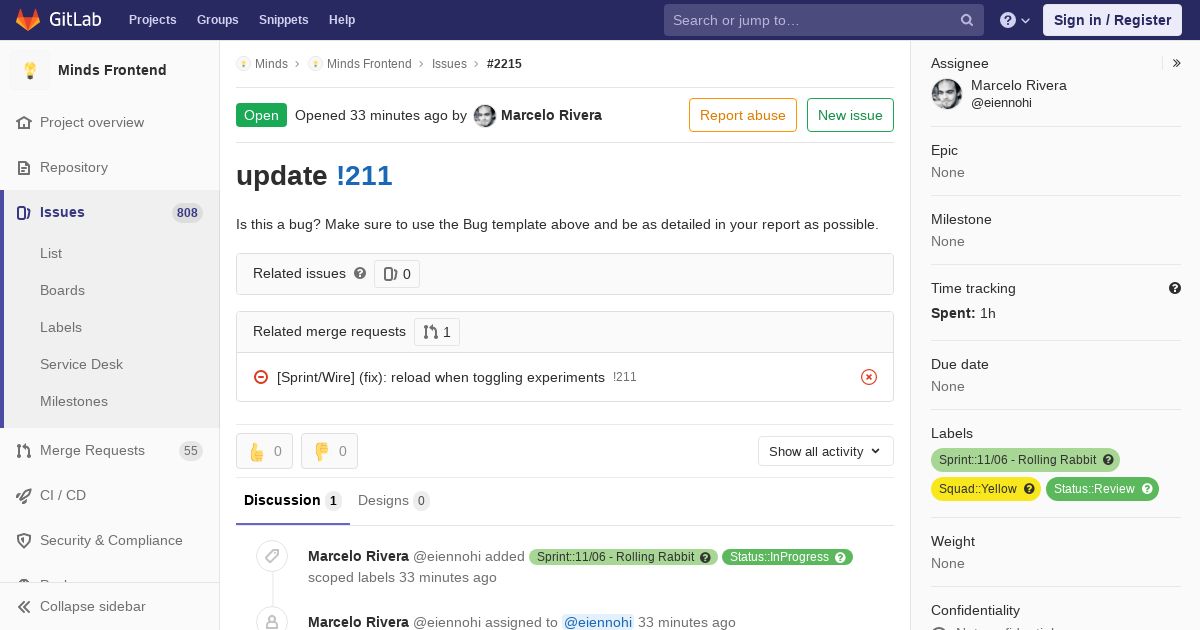Open the Service Desk sidebar item
This screenshot has height=630, width=1200.
[81, 364]
